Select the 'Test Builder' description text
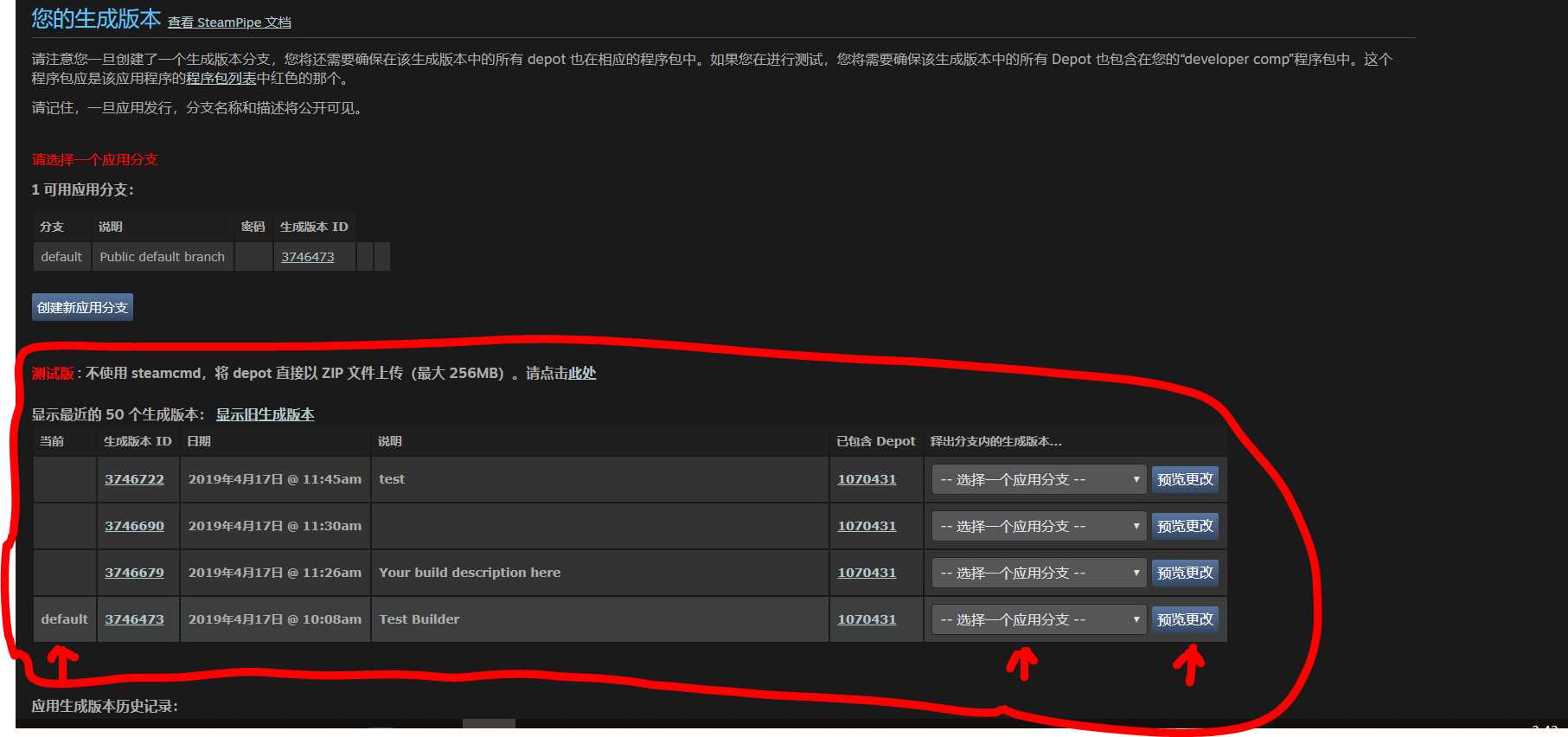The image size is (1568, 737). (x=419, y=619)
